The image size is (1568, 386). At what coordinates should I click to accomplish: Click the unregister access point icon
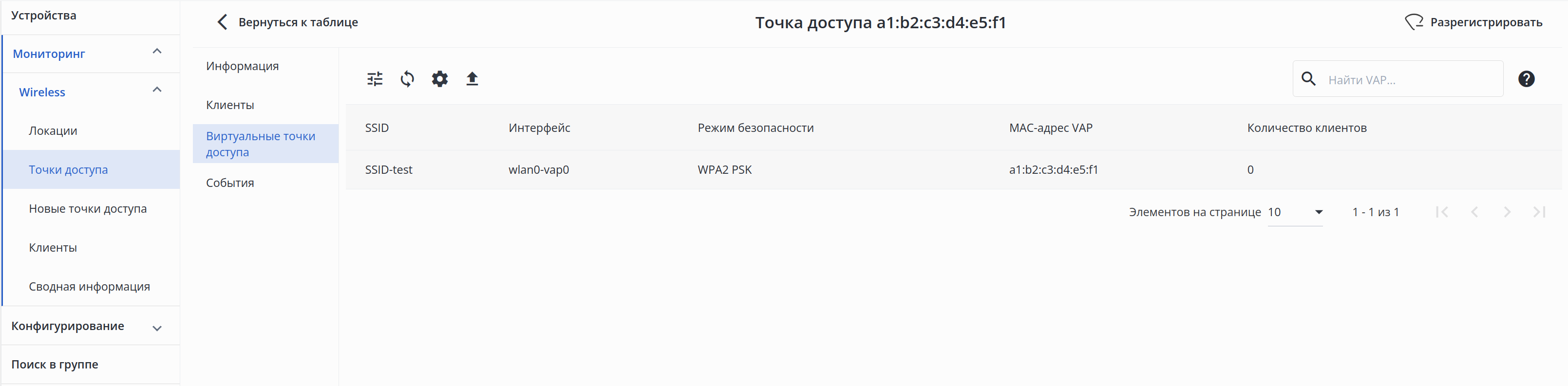(x=1414, y=22)
